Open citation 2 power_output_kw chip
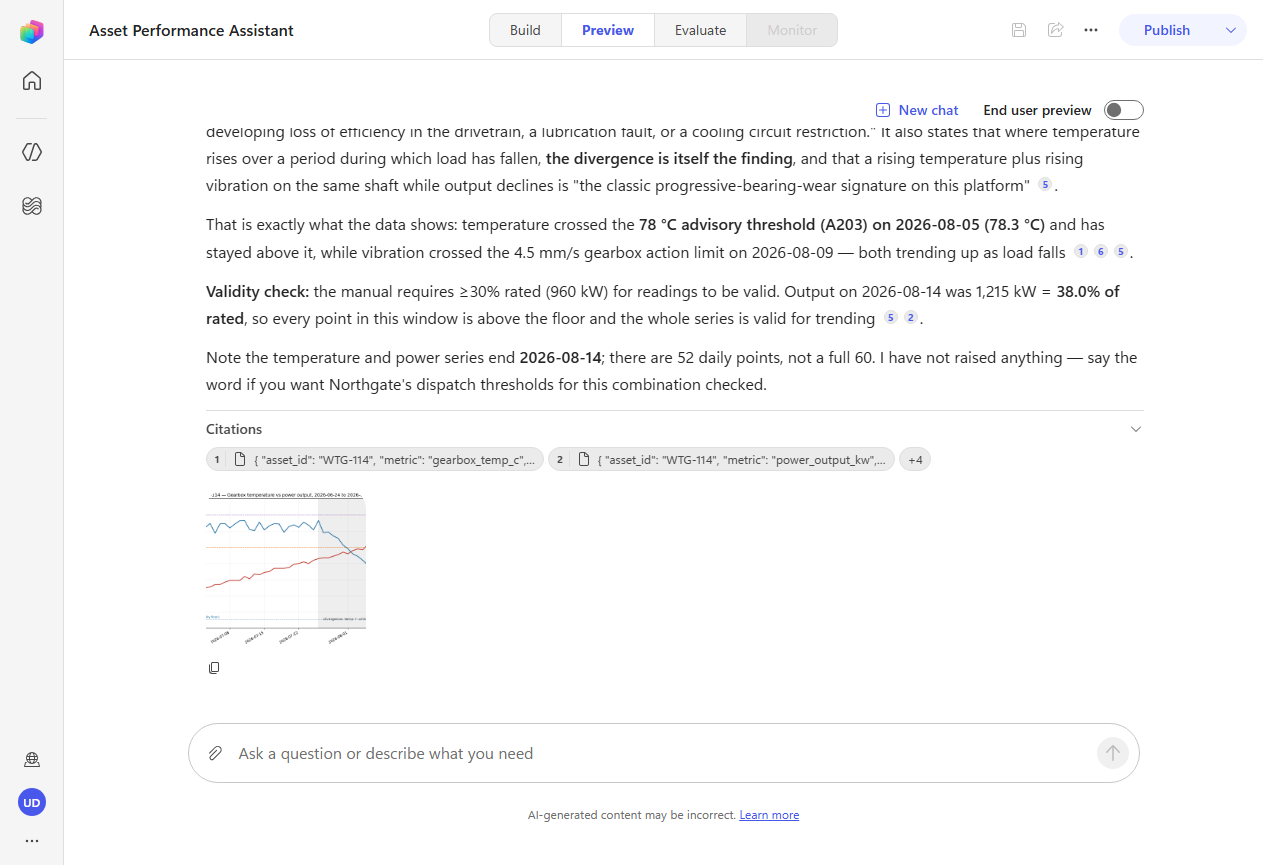 tap(721, 460)
